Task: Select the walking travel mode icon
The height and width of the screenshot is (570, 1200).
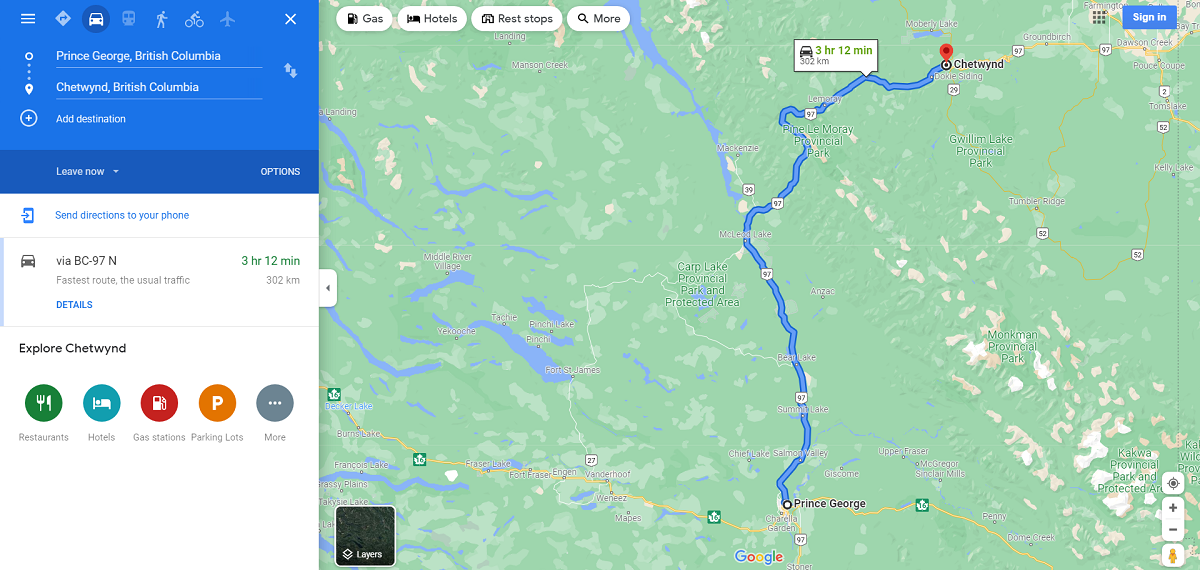Action: [161, 19]
